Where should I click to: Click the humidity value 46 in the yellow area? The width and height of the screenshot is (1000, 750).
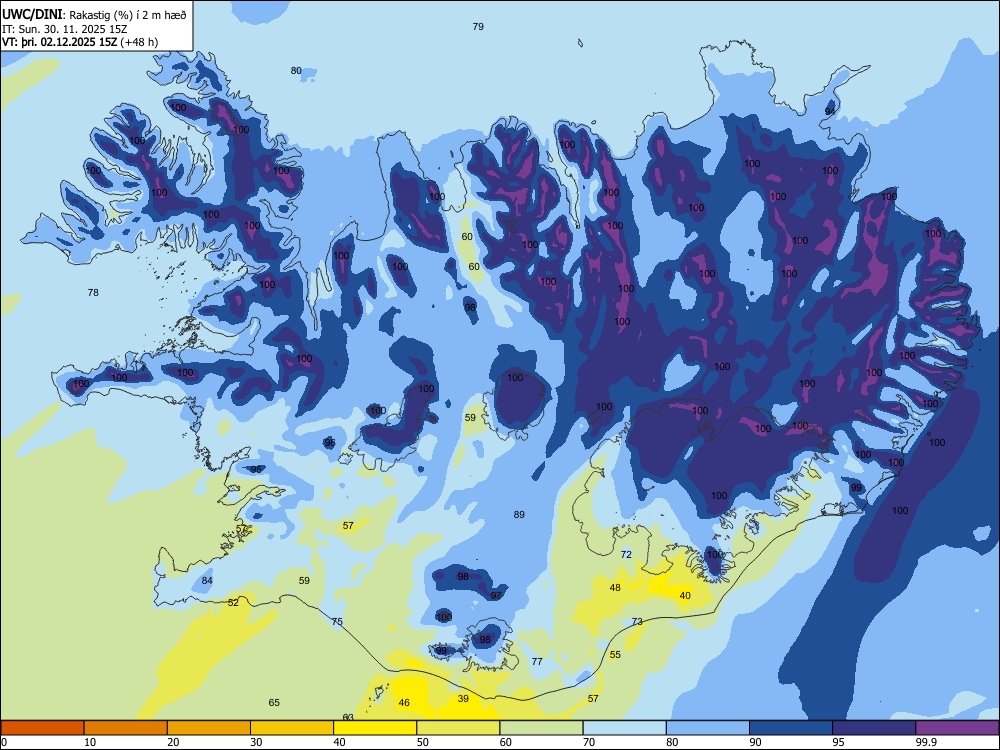[404, 703]
